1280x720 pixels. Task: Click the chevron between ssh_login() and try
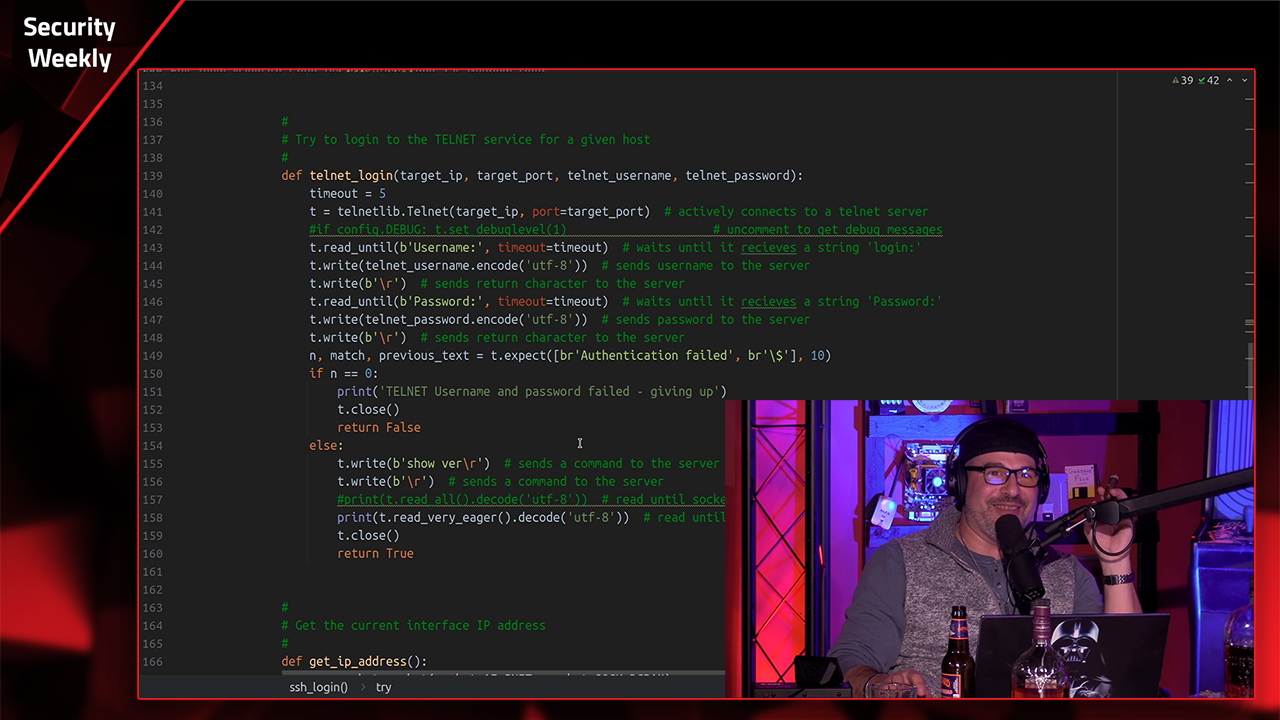pyautogui.click(x=362, y=687)
